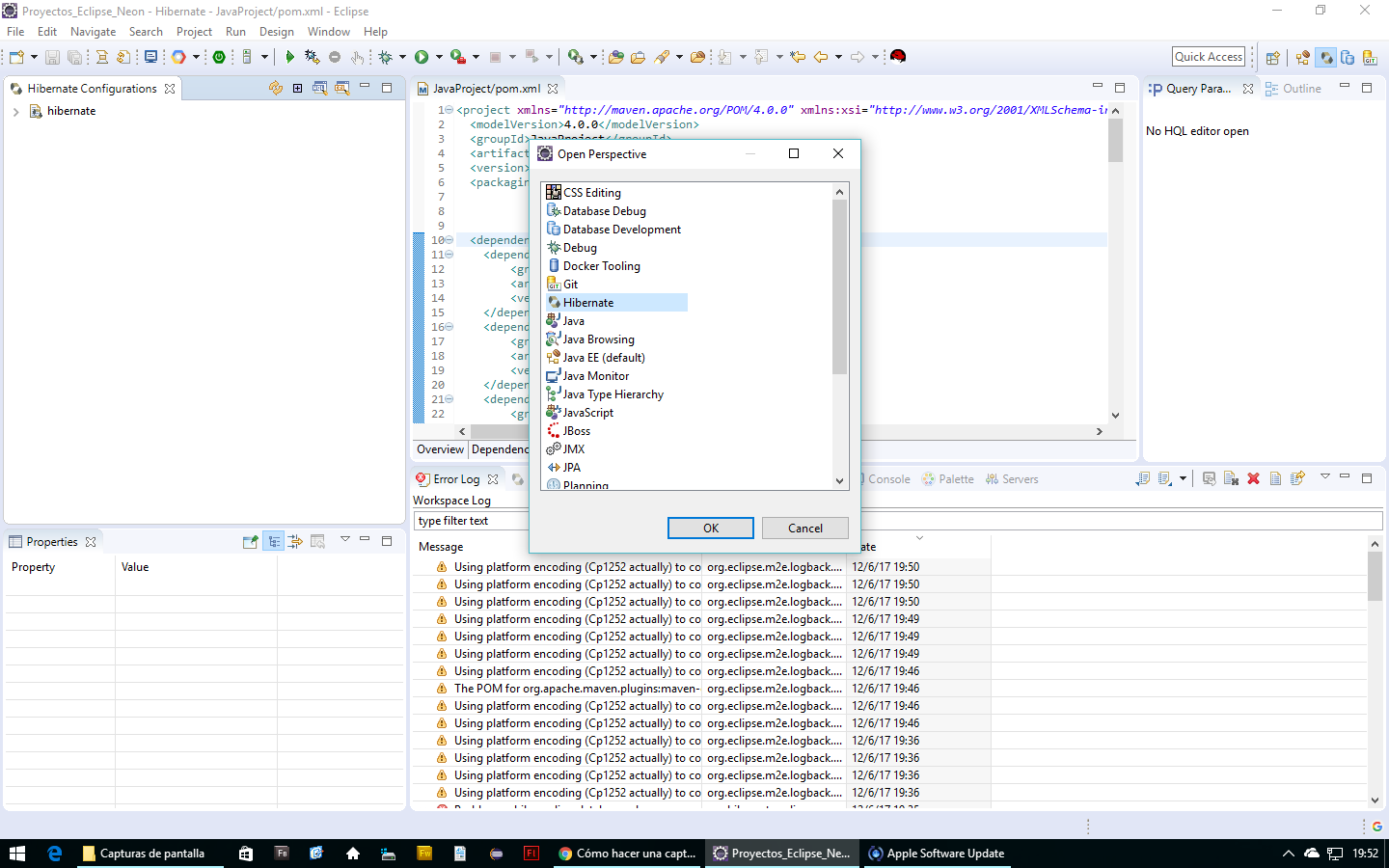Click the perspective list scrollbar down arrow
Viewport: 1389px width, 868px height.
click(839, 480)
